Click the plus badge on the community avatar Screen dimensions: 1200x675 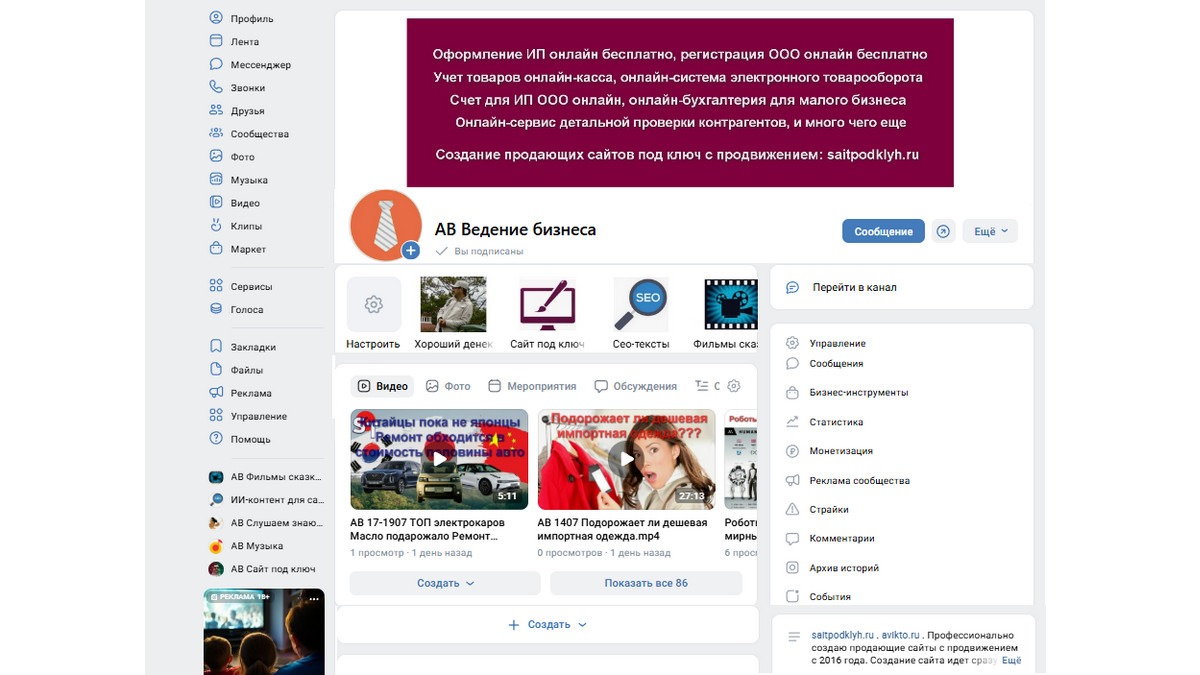410,251
